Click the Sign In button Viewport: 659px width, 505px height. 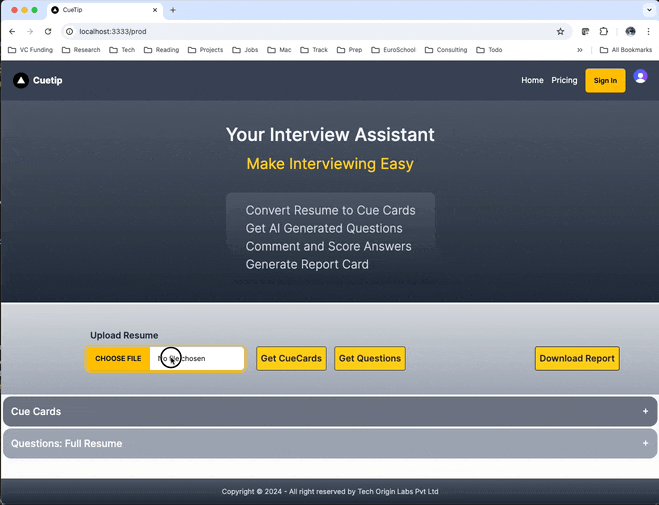605,81
